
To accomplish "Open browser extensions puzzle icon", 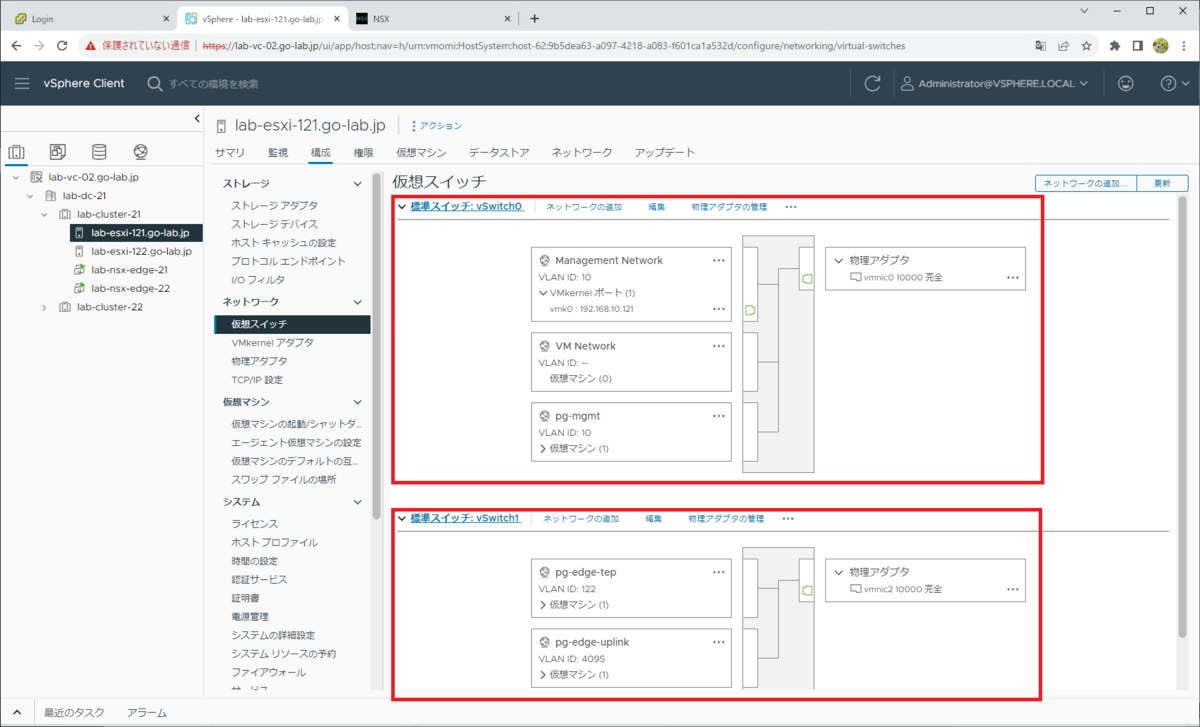I will pos(1115,46).
